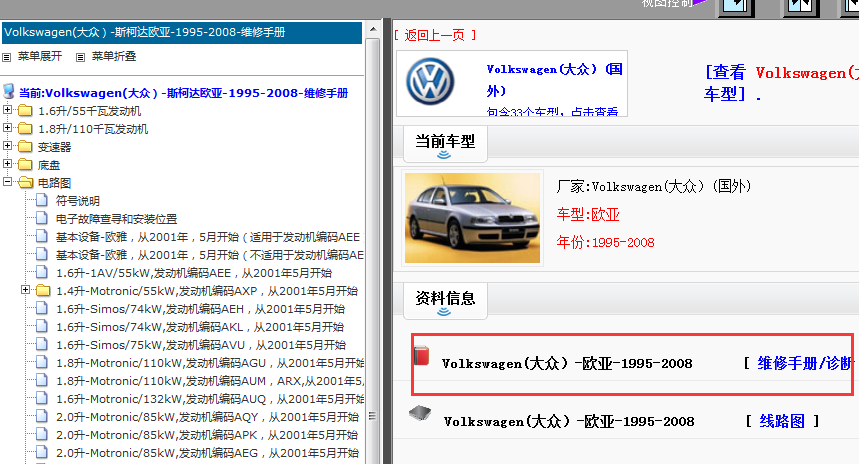Open 1.6升-Motronic/132kW 发动机编码AUQ entry

tap(210, 399)
